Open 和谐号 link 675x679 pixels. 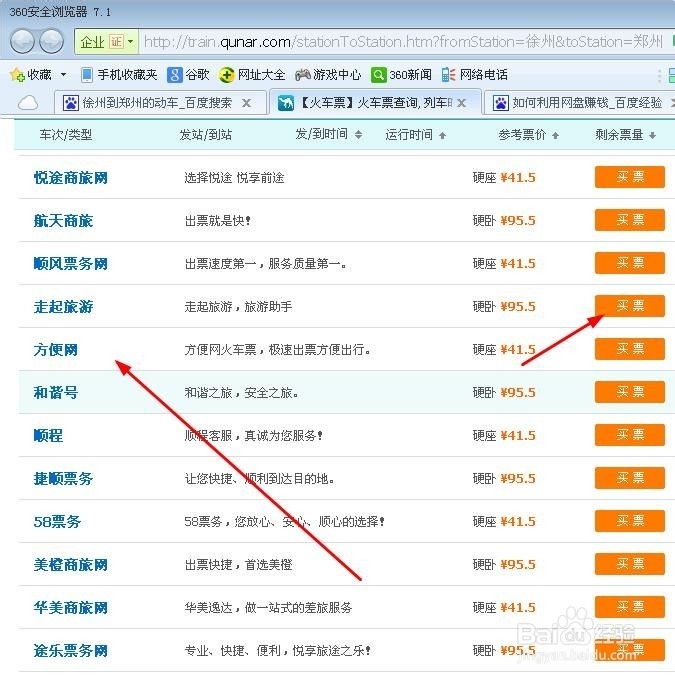(x=56, y=393)
